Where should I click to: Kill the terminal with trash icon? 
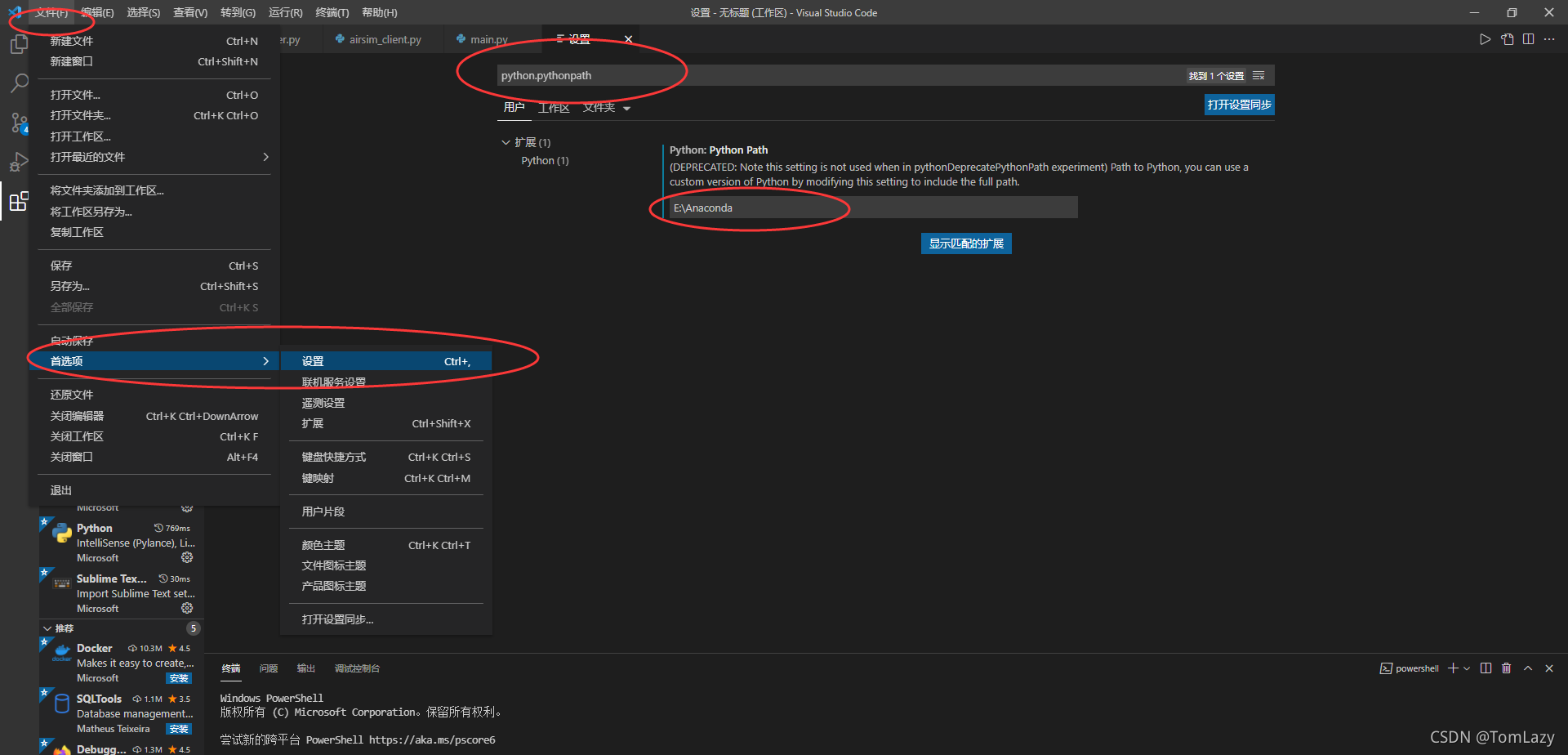1507,668
